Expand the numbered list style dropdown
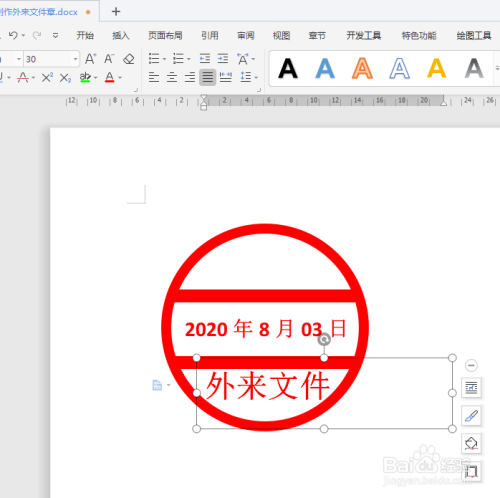The image size is (500, 498). tap(189, 59)
